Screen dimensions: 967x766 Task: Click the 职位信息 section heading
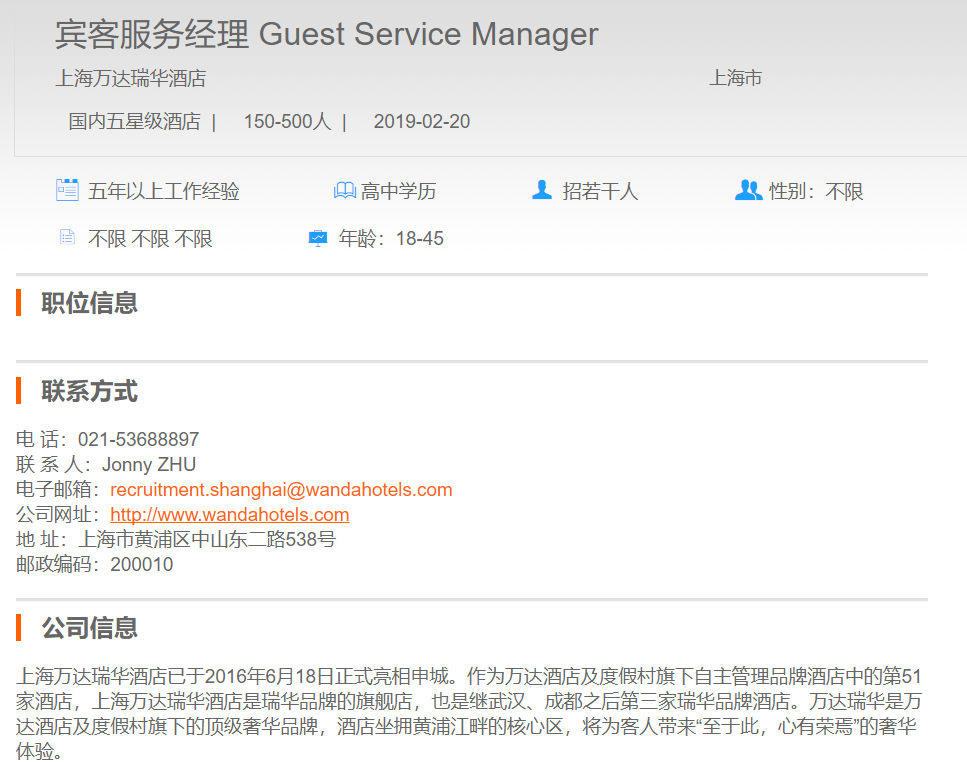tap(89, 303)
